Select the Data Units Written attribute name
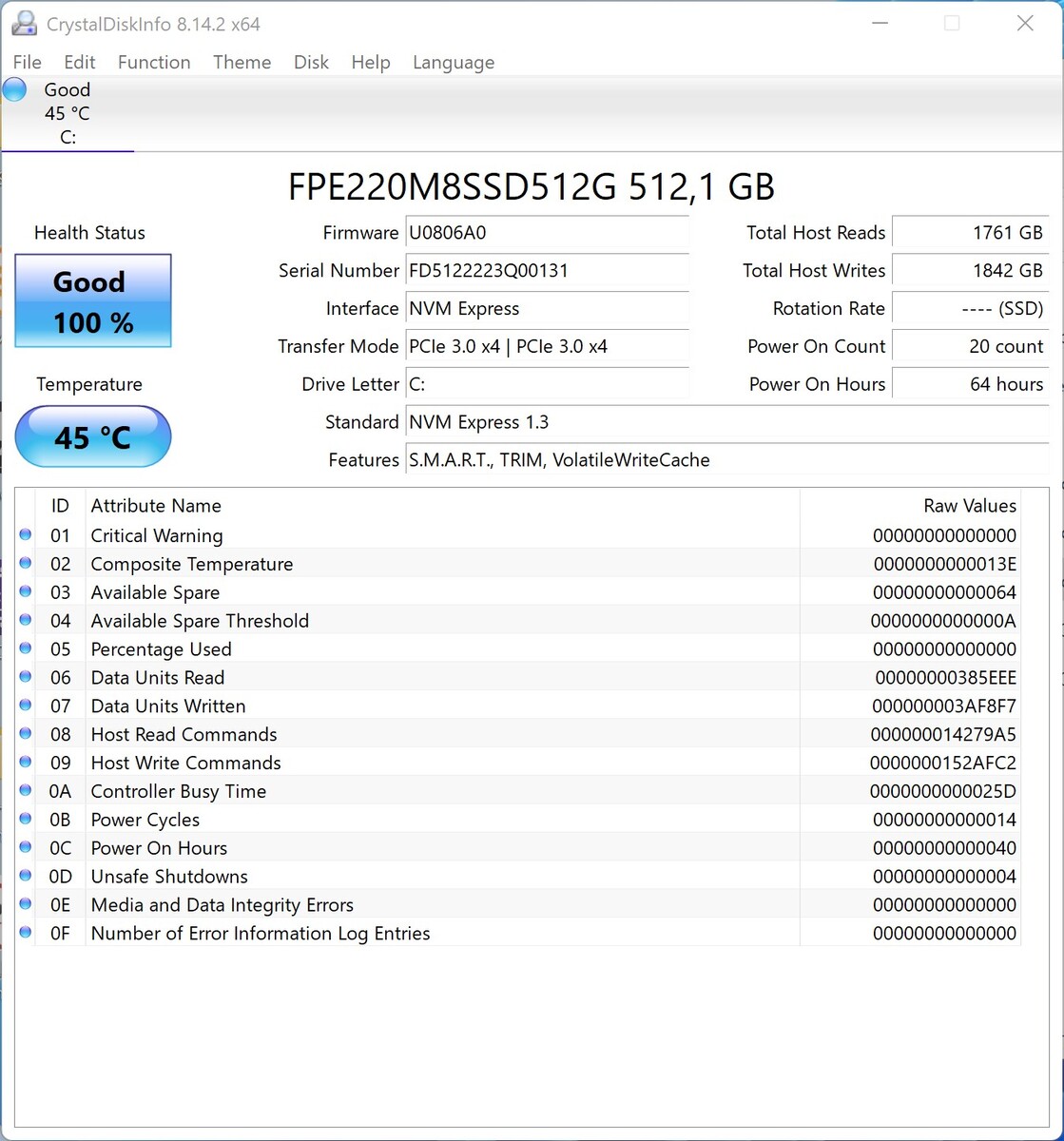 [168, 706]
